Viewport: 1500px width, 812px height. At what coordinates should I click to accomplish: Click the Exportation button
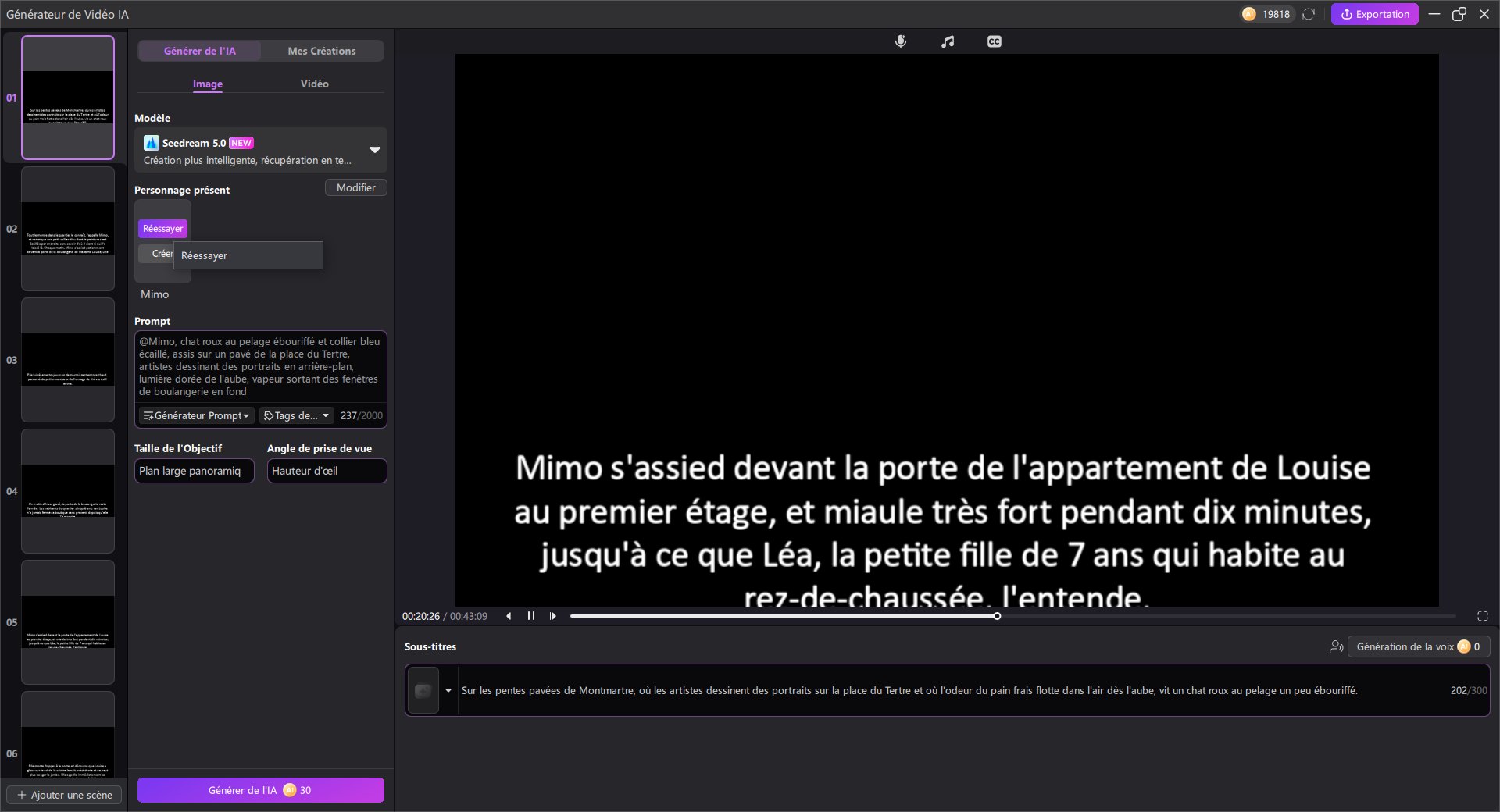click(1375, 14)
